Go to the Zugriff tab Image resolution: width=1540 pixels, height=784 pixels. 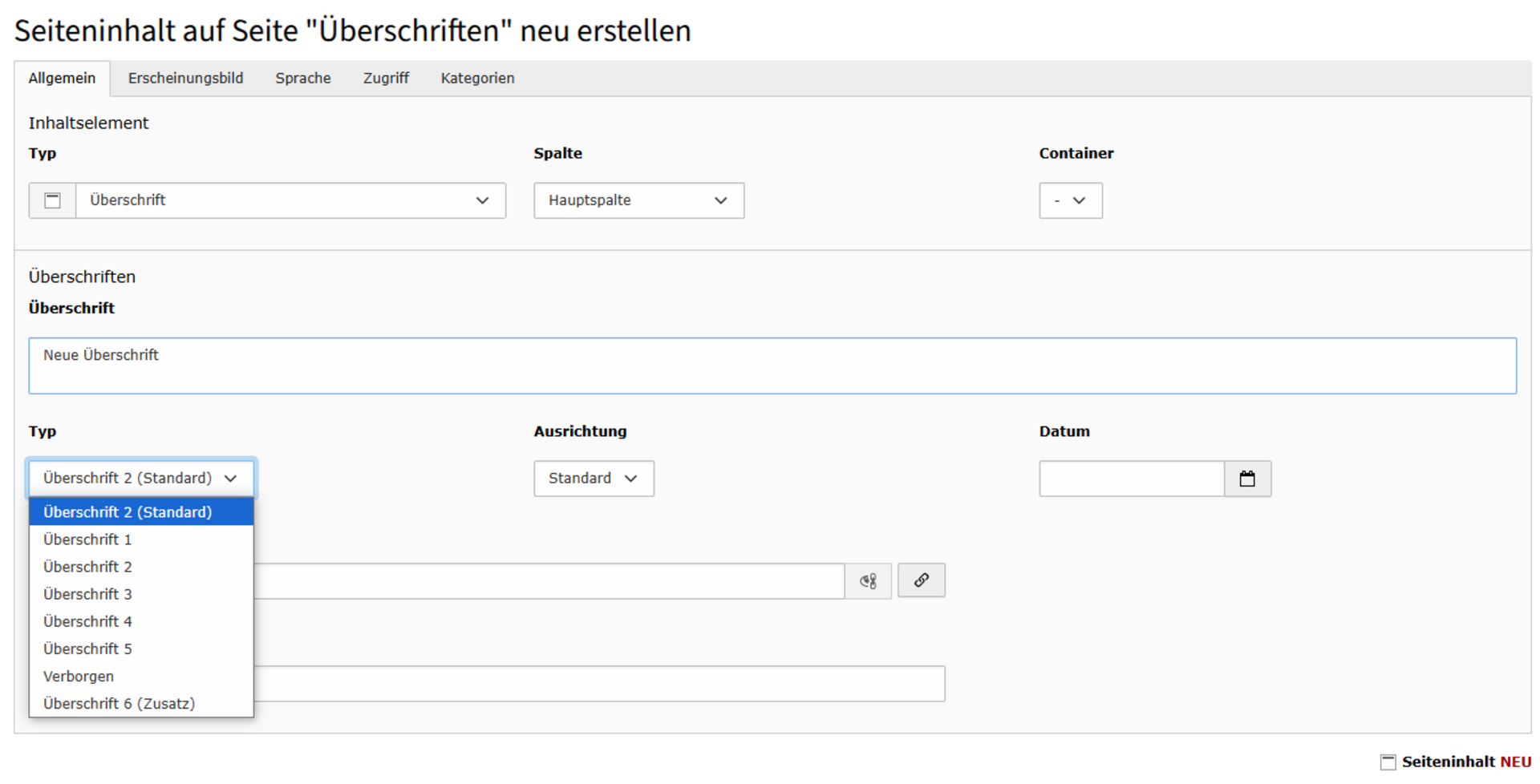(x=386, y=79)
